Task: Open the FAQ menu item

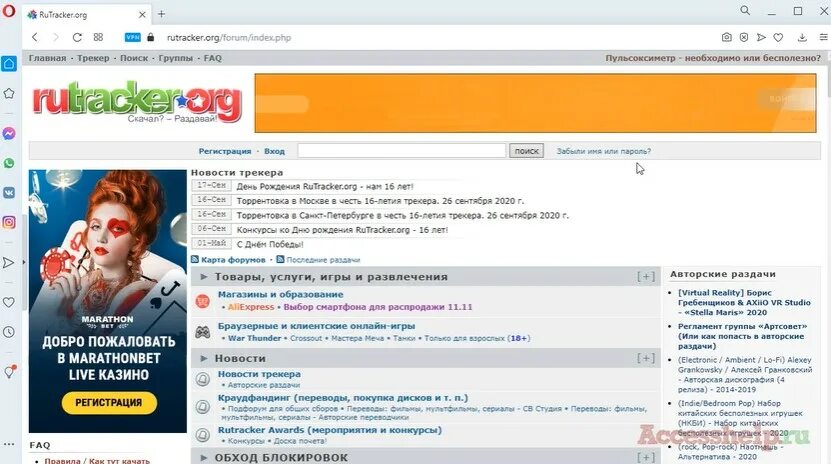Action: pos(213,58)
